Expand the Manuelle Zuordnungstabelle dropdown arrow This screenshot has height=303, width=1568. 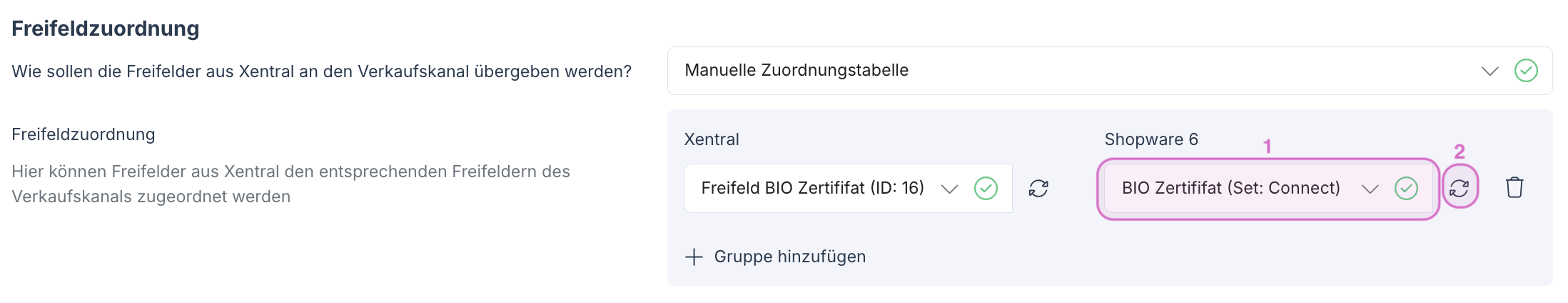click(1489, 71)
